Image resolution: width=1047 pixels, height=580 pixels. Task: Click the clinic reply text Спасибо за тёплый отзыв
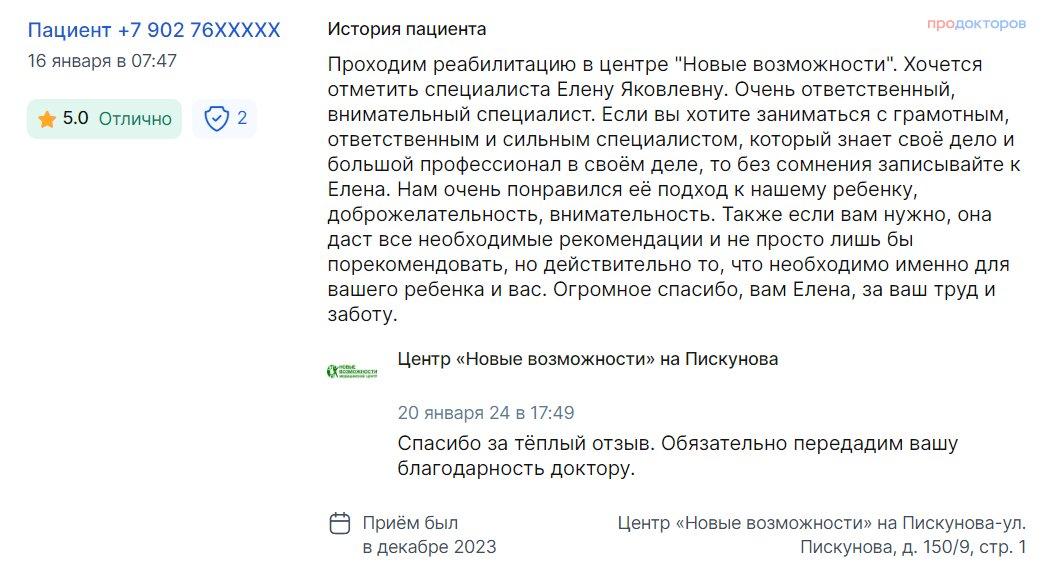click(678, 455)
